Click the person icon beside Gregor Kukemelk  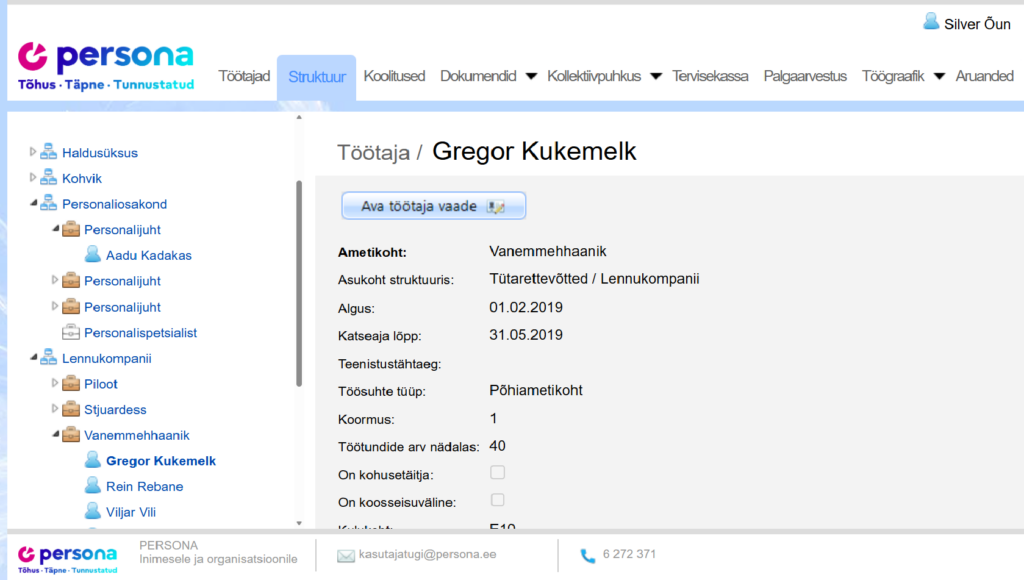tap(95, 460)
